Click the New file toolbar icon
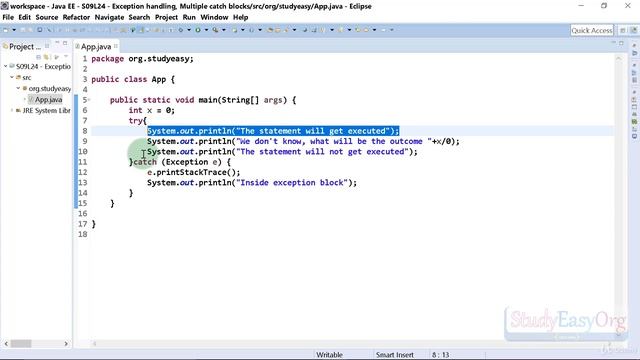 [6, 30]
